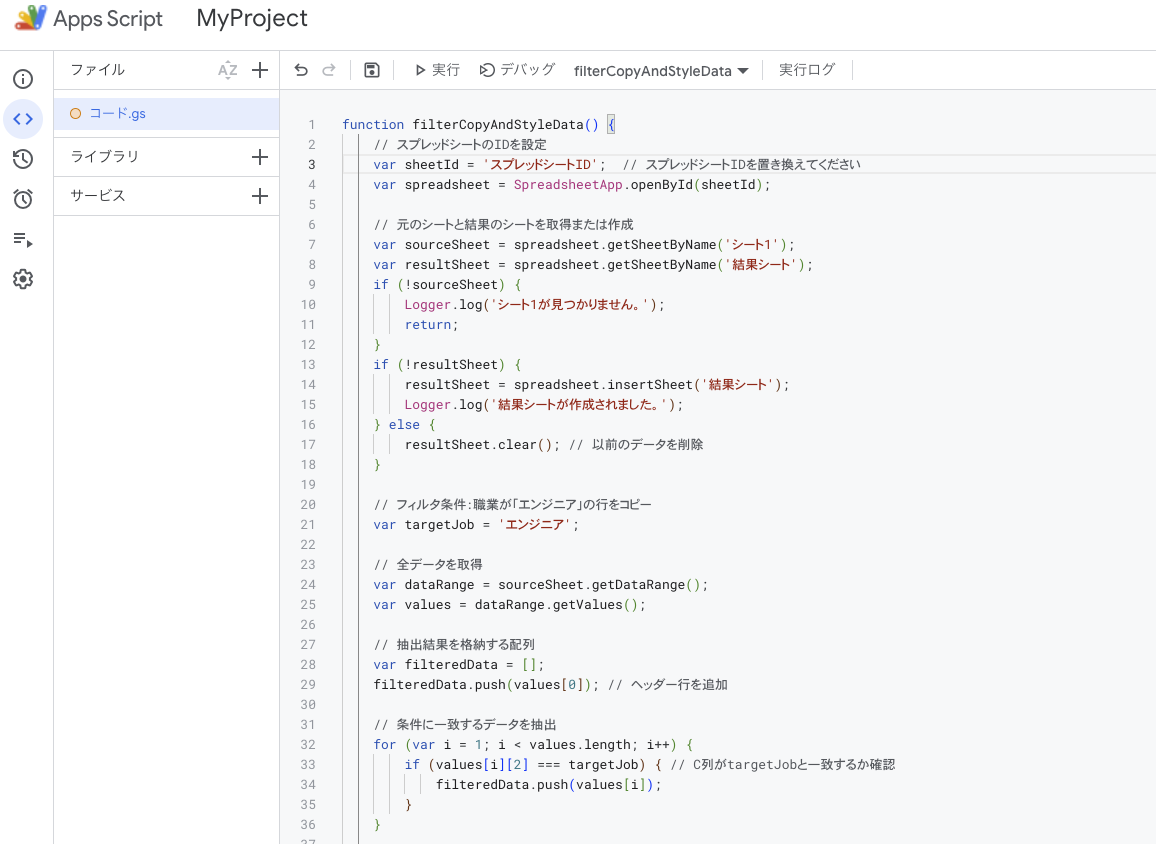Add a library with plus icon
The height and width of the screenshot is (844, 1156).
[x=260, y=156]
